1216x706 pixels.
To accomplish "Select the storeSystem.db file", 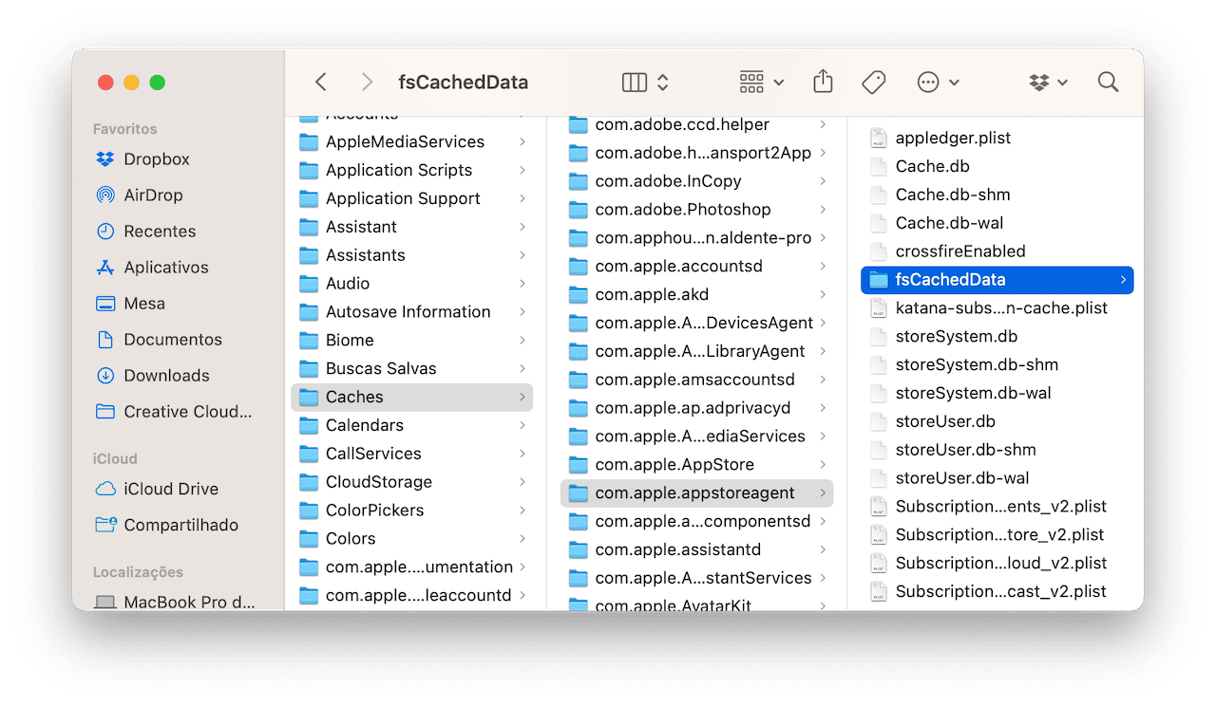I will pos(997,336).
